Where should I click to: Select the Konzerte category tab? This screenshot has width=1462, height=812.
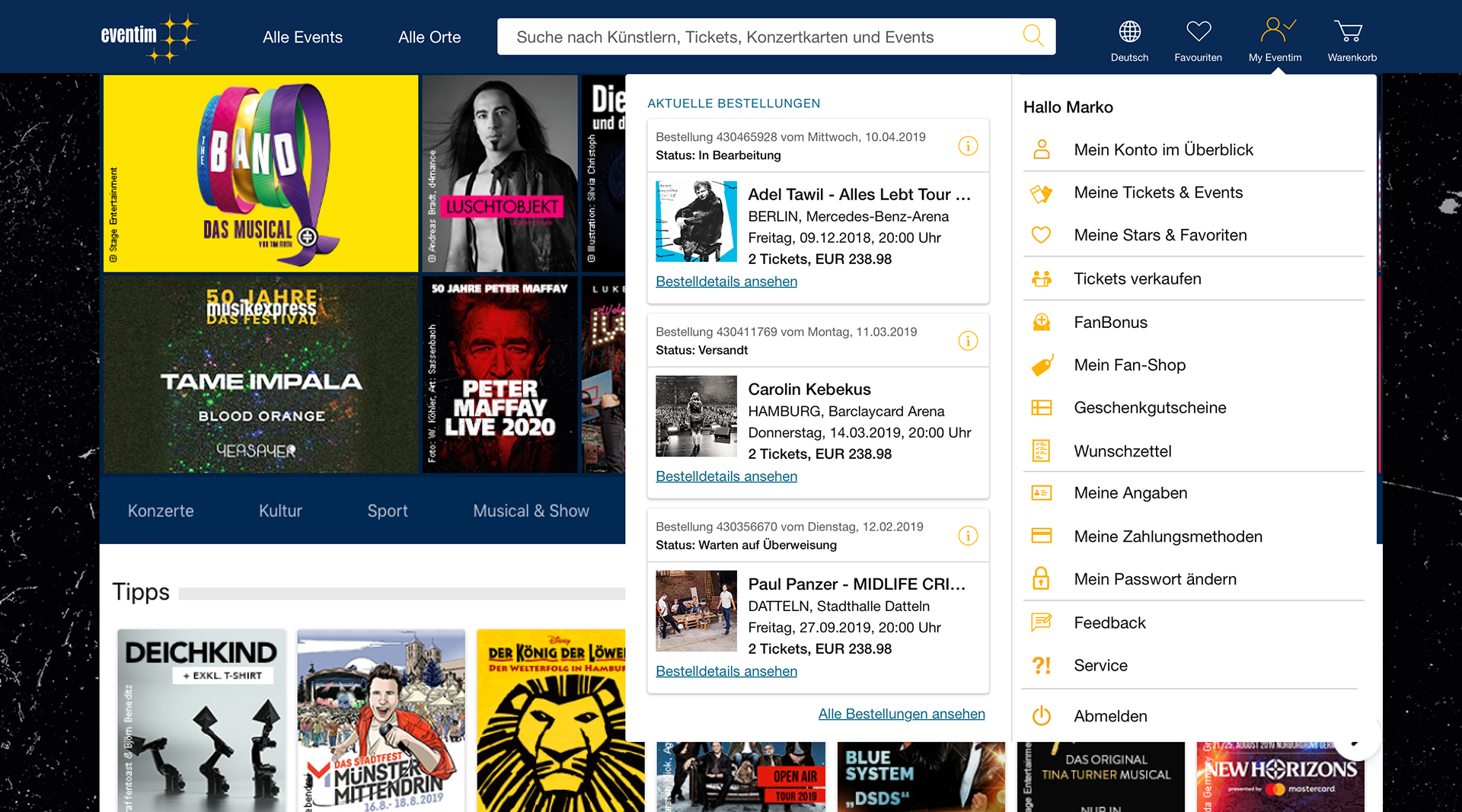[161, 511]
